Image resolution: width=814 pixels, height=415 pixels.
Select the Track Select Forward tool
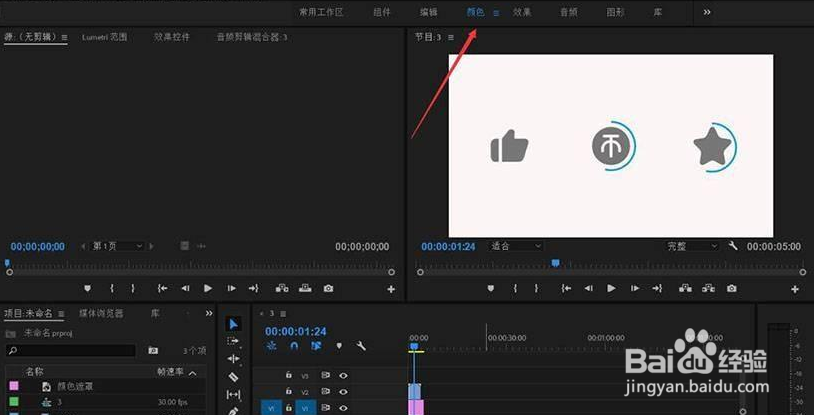(x=233, y=341)
